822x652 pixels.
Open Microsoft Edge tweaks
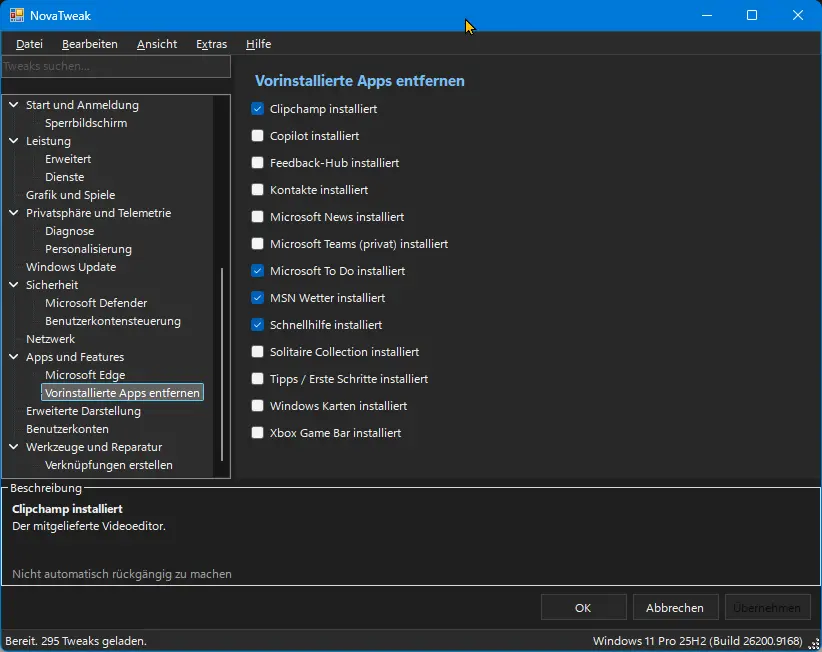(85, 375)
